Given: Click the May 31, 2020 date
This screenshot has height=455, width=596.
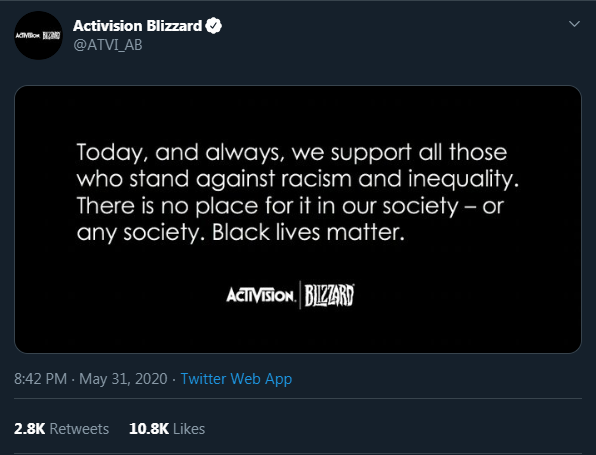Looking at the screenshot, I should pos(123,379).
